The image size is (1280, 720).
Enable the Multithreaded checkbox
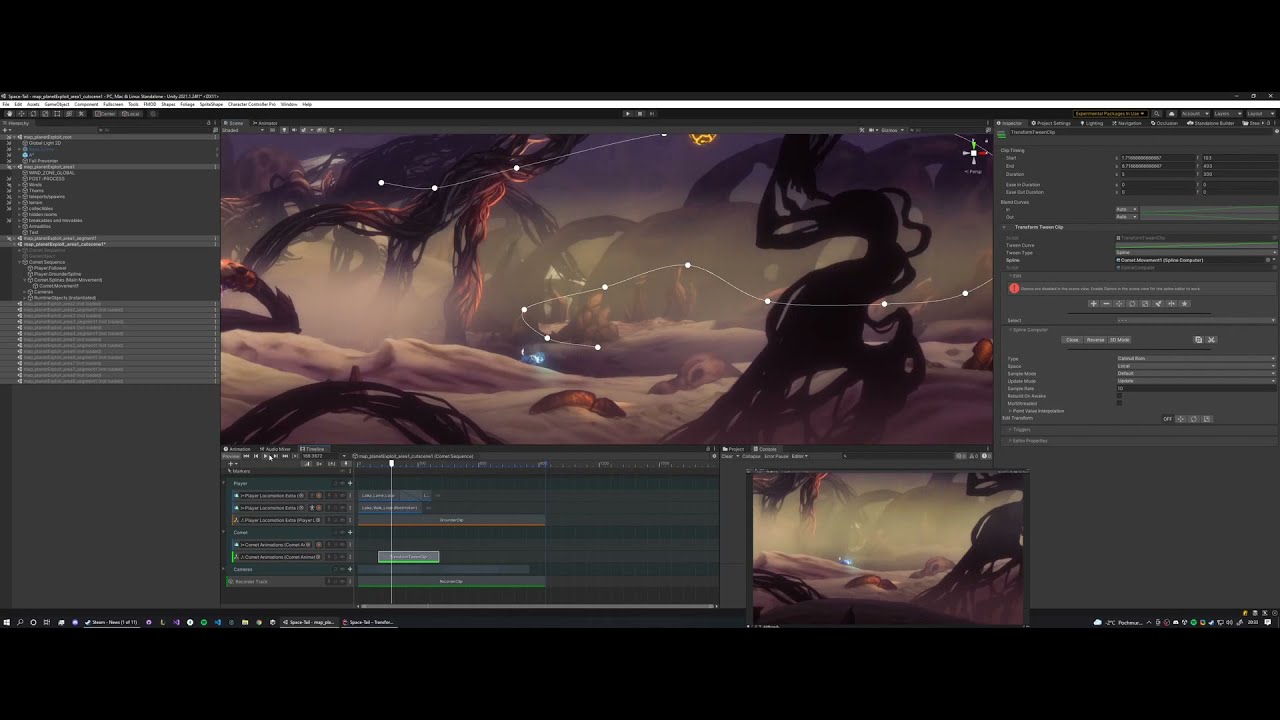click(1119, 403)
